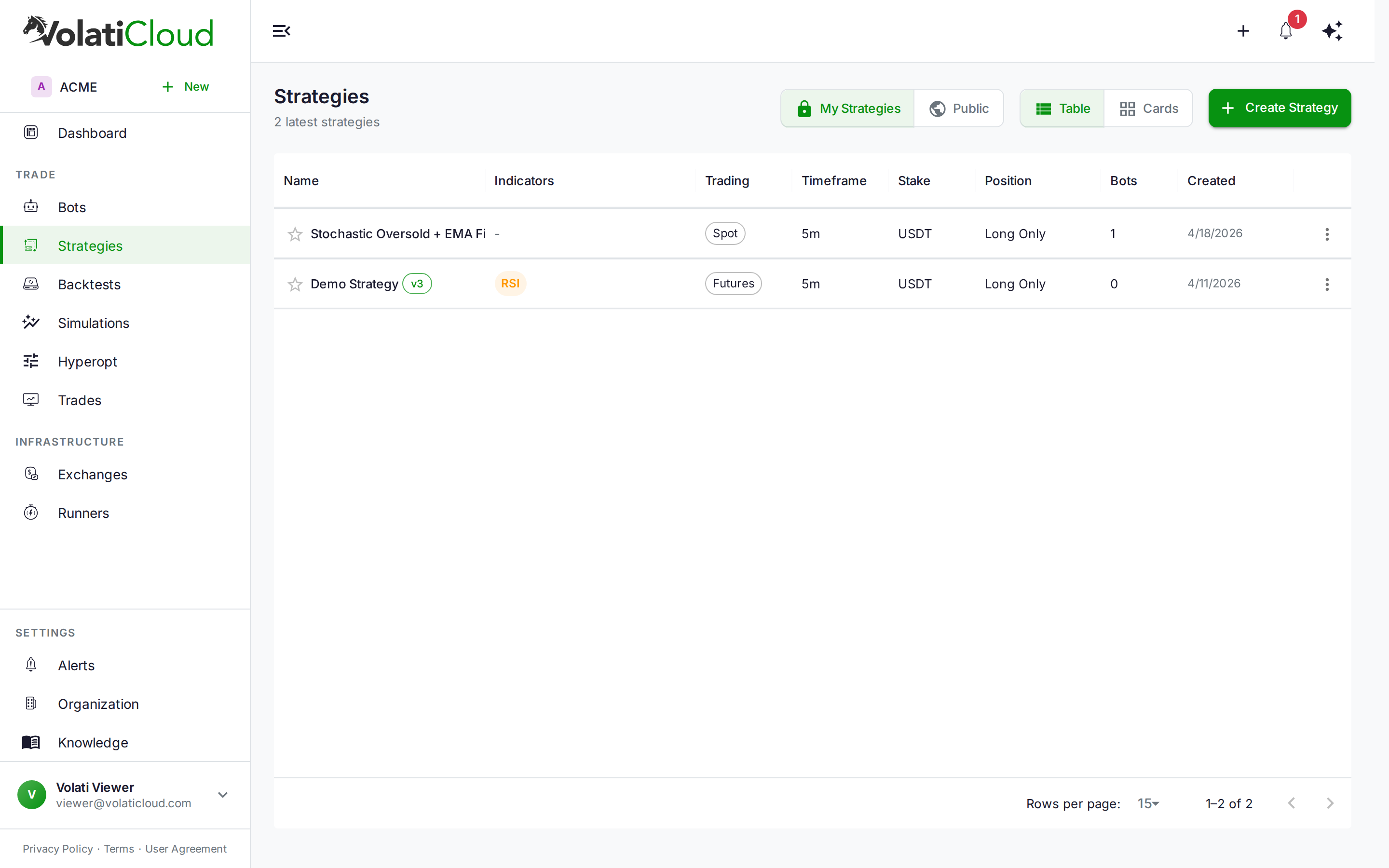Click the Futures trading chip
The width and height of the screenshot is (1389, 868).
(733, 284)
